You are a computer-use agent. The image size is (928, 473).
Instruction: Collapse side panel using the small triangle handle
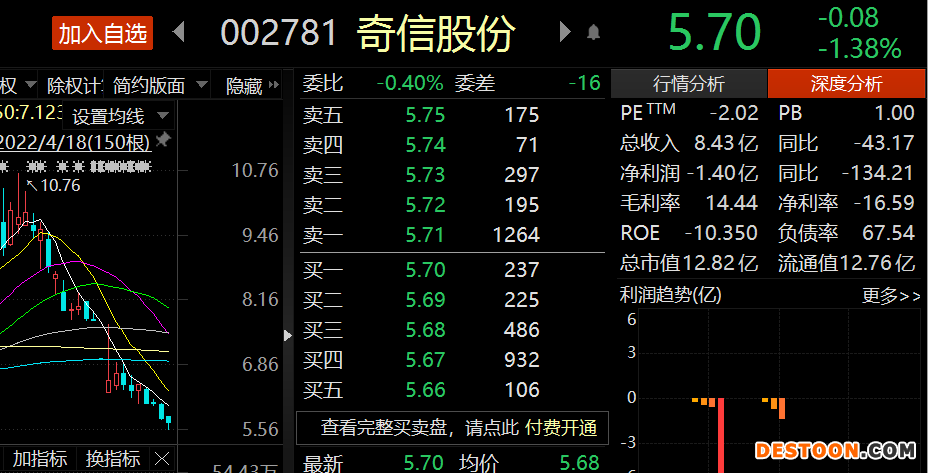pyautogui.click(x=289, y=335)
